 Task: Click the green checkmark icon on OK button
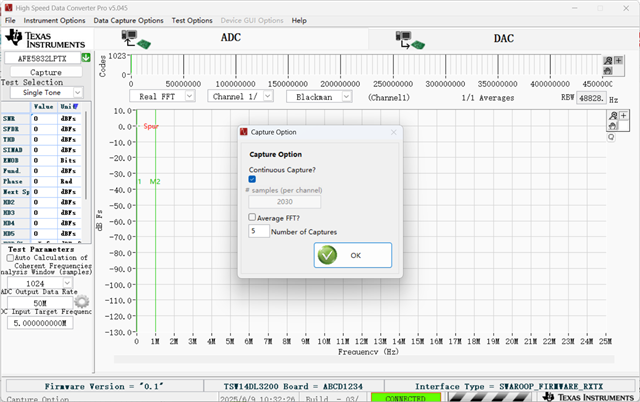(x=327, y=255)
